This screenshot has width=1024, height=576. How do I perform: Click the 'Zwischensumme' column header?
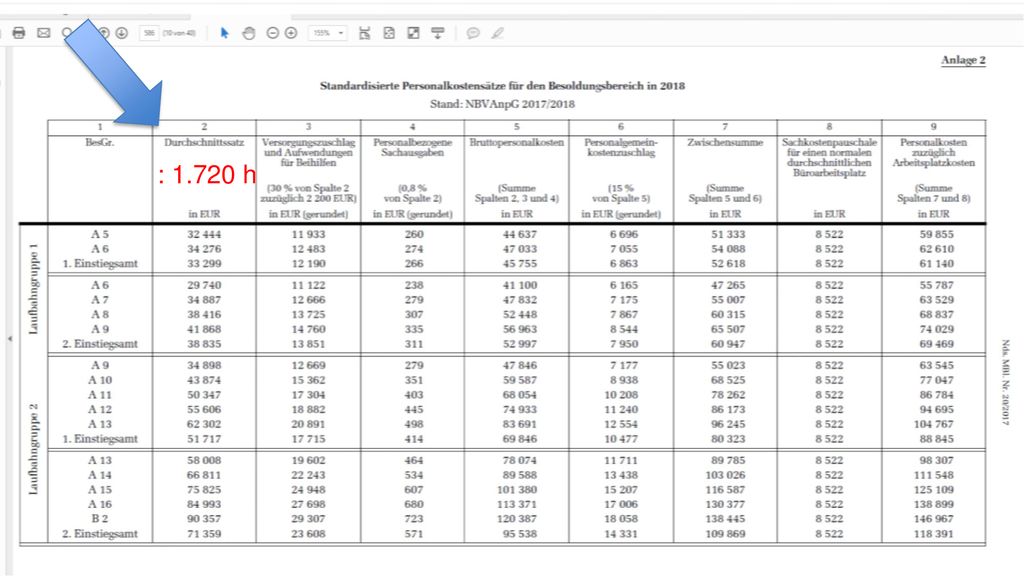coord(725,142)
